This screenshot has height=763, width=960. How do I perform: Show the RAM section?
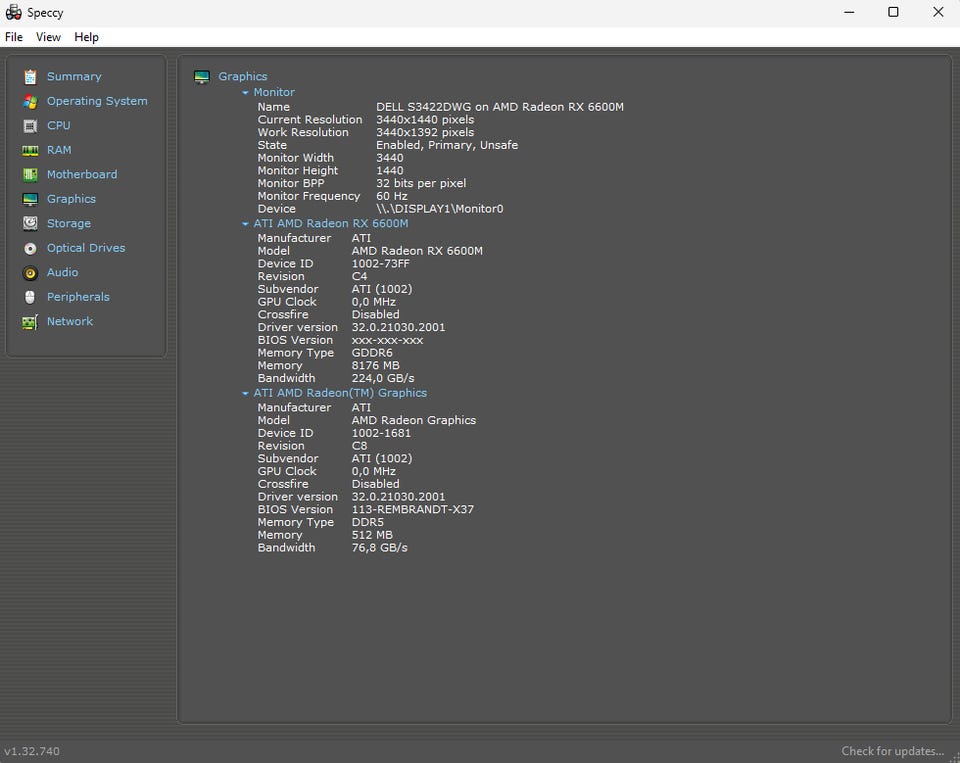click(59, 150)
